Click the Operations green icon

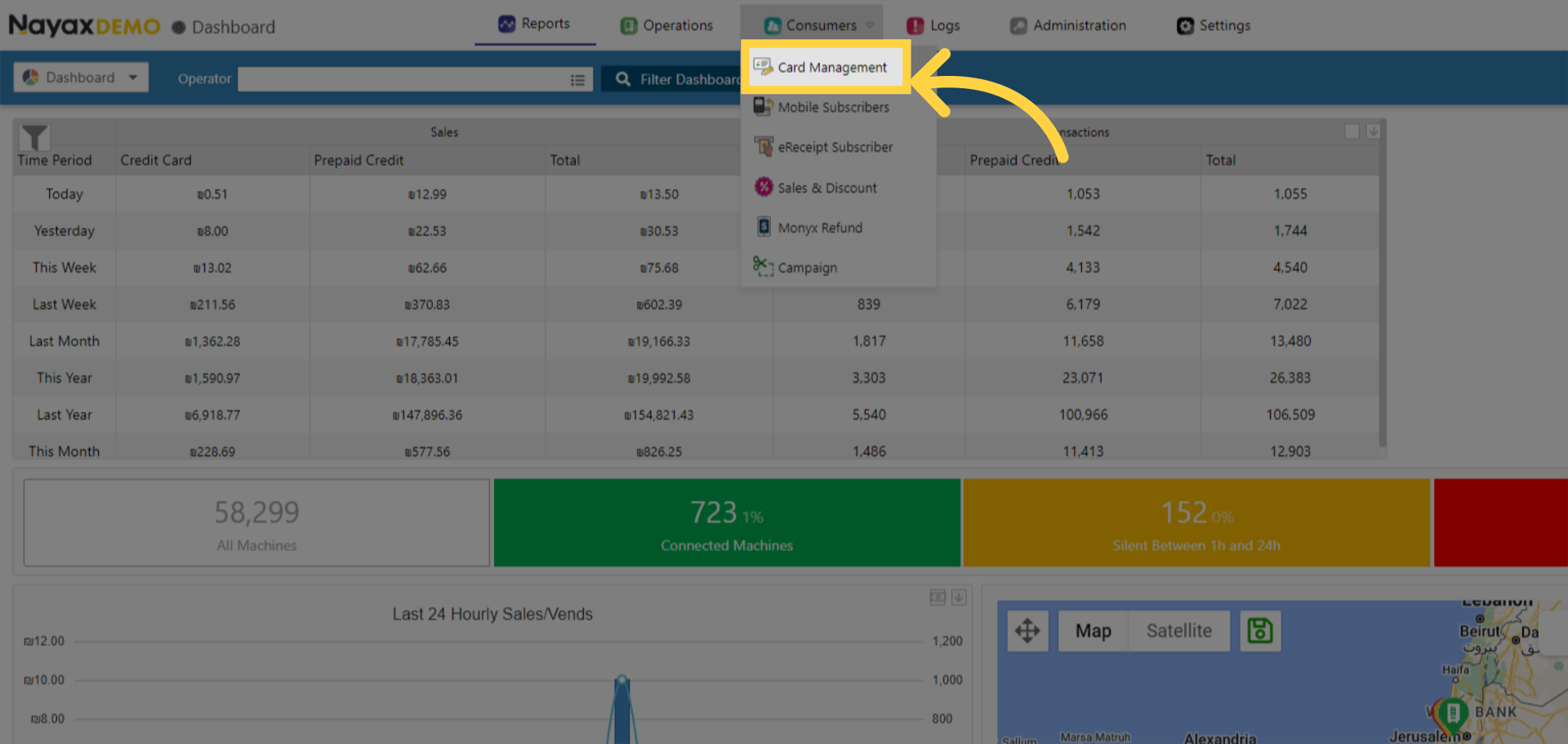click(x=628, y=26)
